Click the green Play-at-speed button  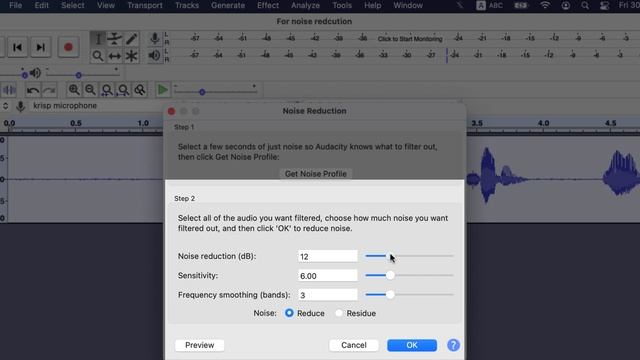[162, 90]
